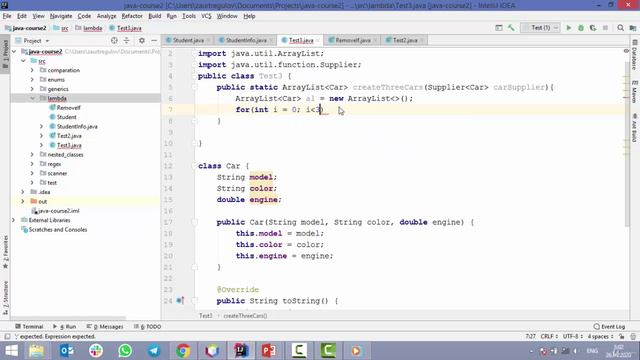640x360 pixels.
Task: Run with coverage icon in toolbar
Action: coord(593,28)
